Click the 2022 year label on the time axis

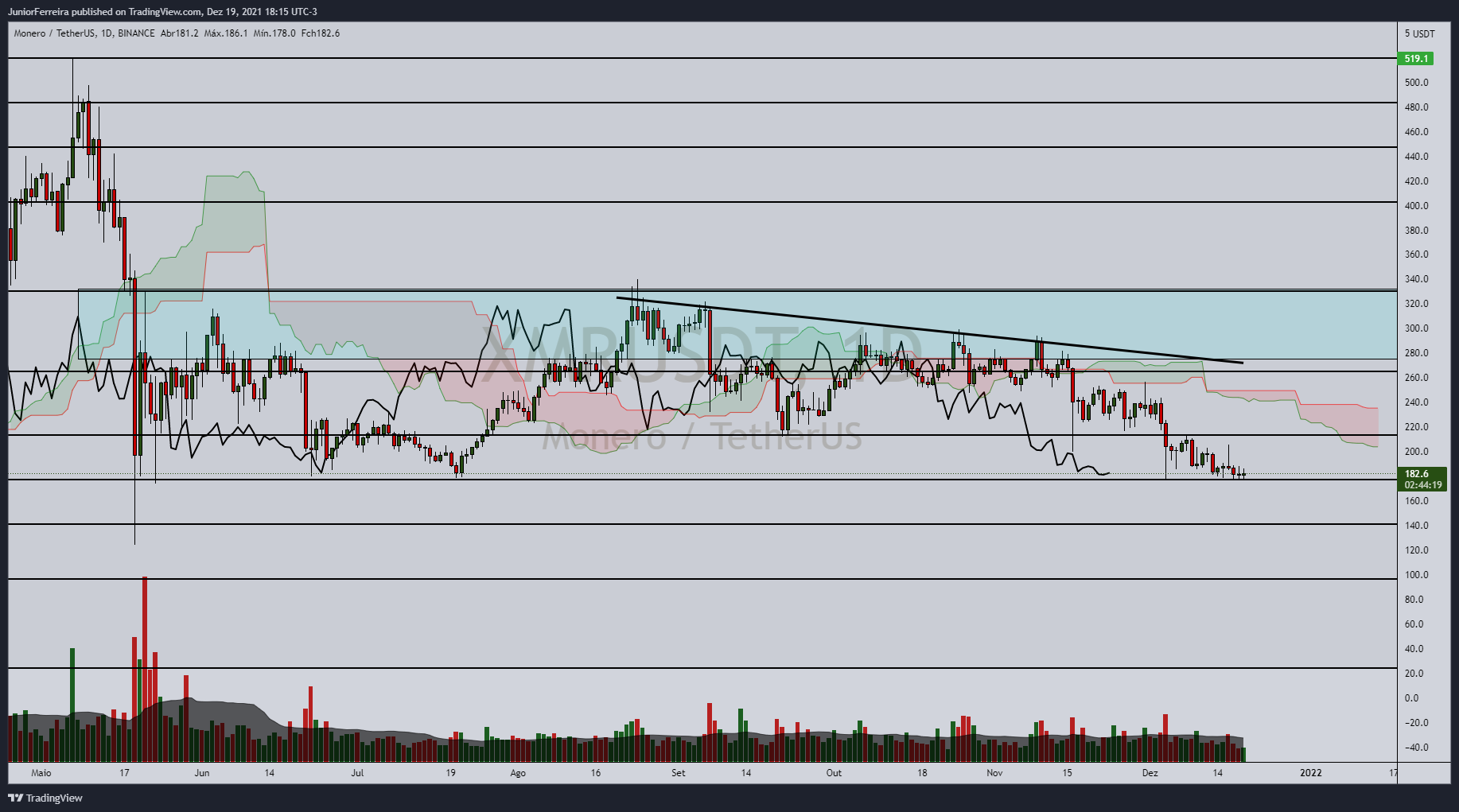pyautogui.click(x=1311, y=773)
